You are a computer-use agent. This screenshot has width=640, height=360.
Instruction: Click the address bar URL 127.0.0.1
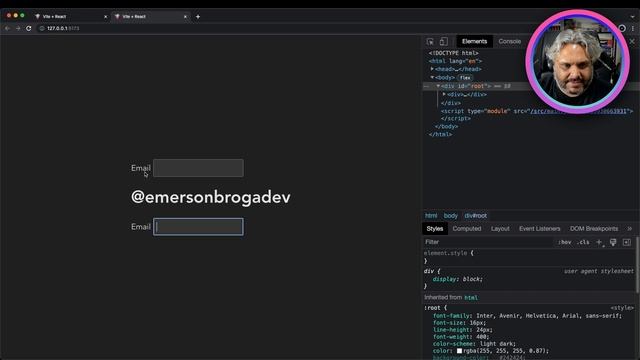[x=63, y=28]
